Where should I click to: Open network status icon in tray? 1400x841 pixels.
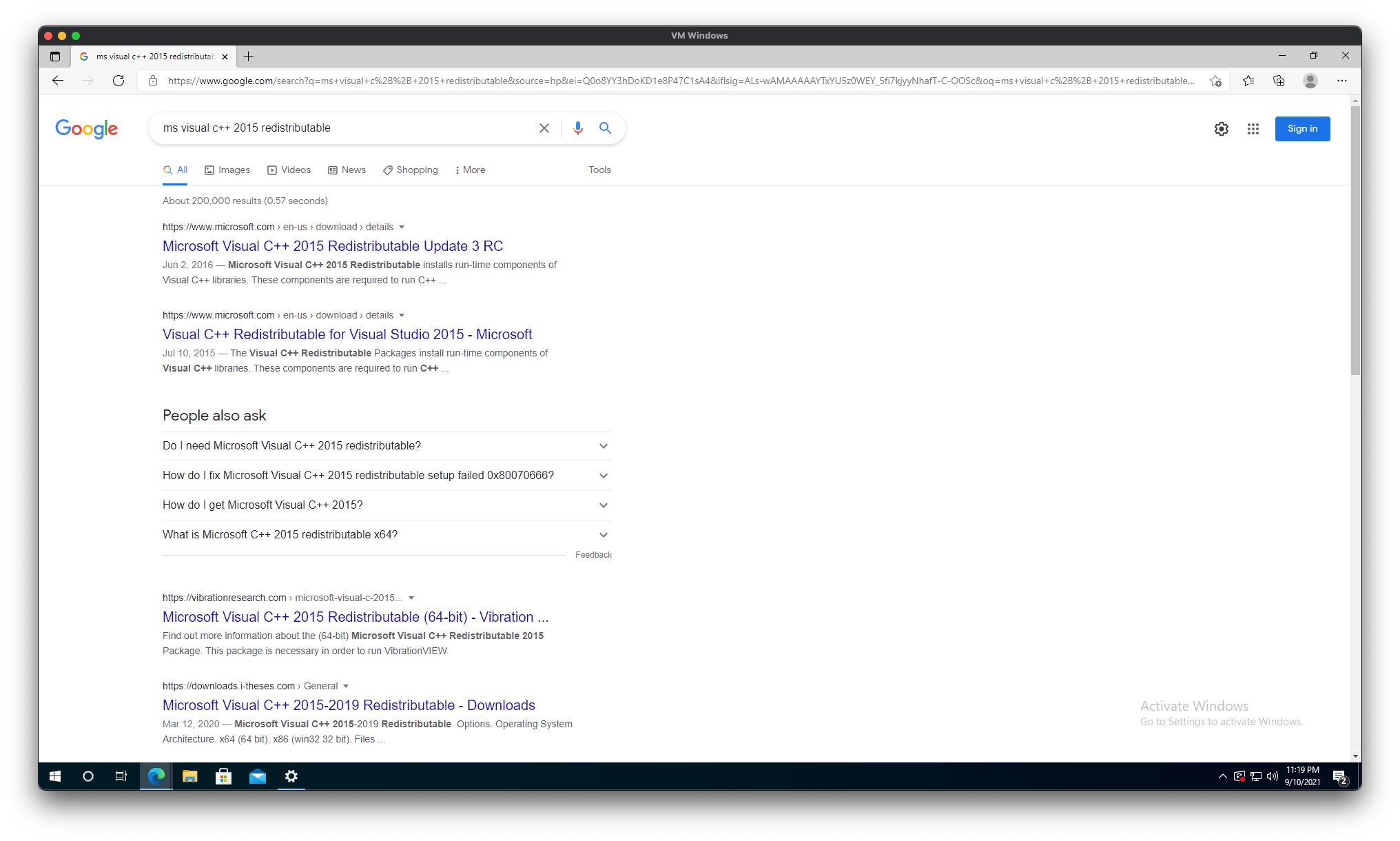point(1256,776)
